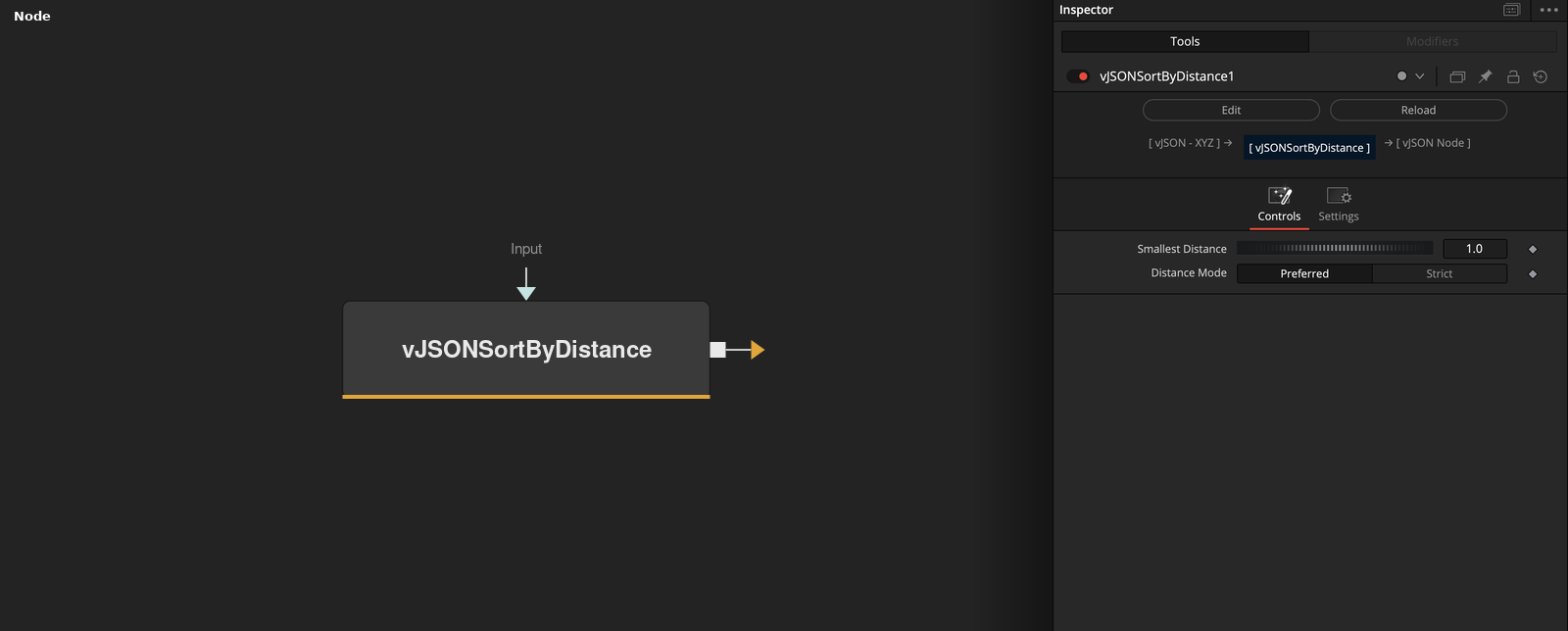Open the color dropdown chevron in node header
Viewport: 1568px width, 631px height.
tap(1419, 76)
